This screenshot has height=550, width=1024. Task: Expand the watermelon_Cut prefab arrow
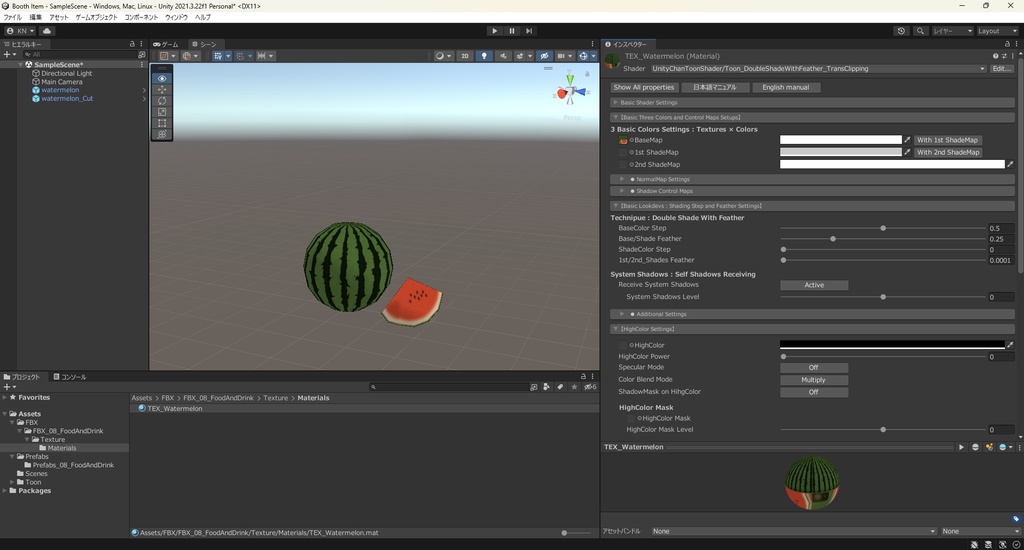[144, 99]
